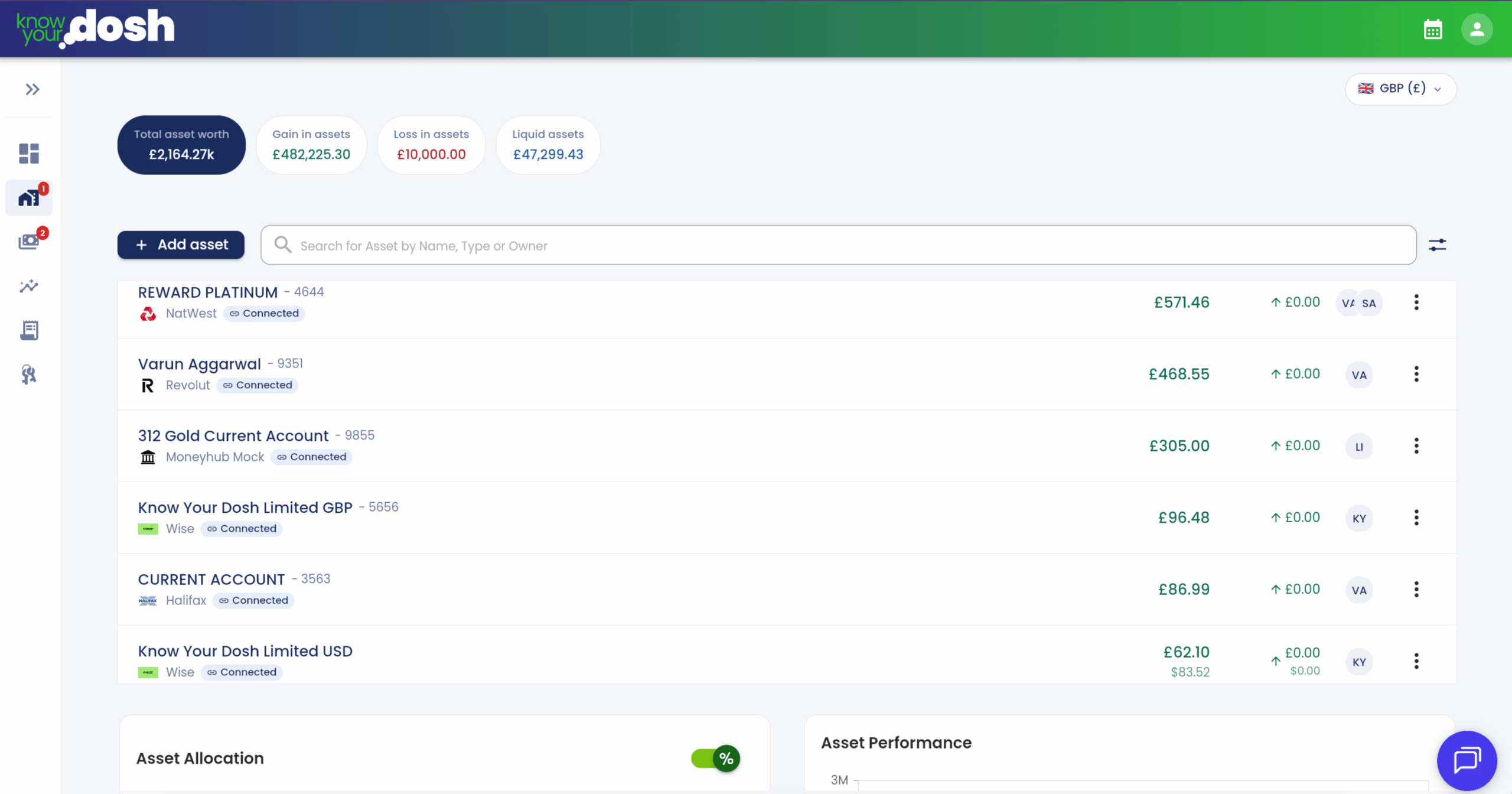Open the user profile avatar icon
This screenshot has height=794, width=1512.
pyautogui.click(x=1477, y=29)
